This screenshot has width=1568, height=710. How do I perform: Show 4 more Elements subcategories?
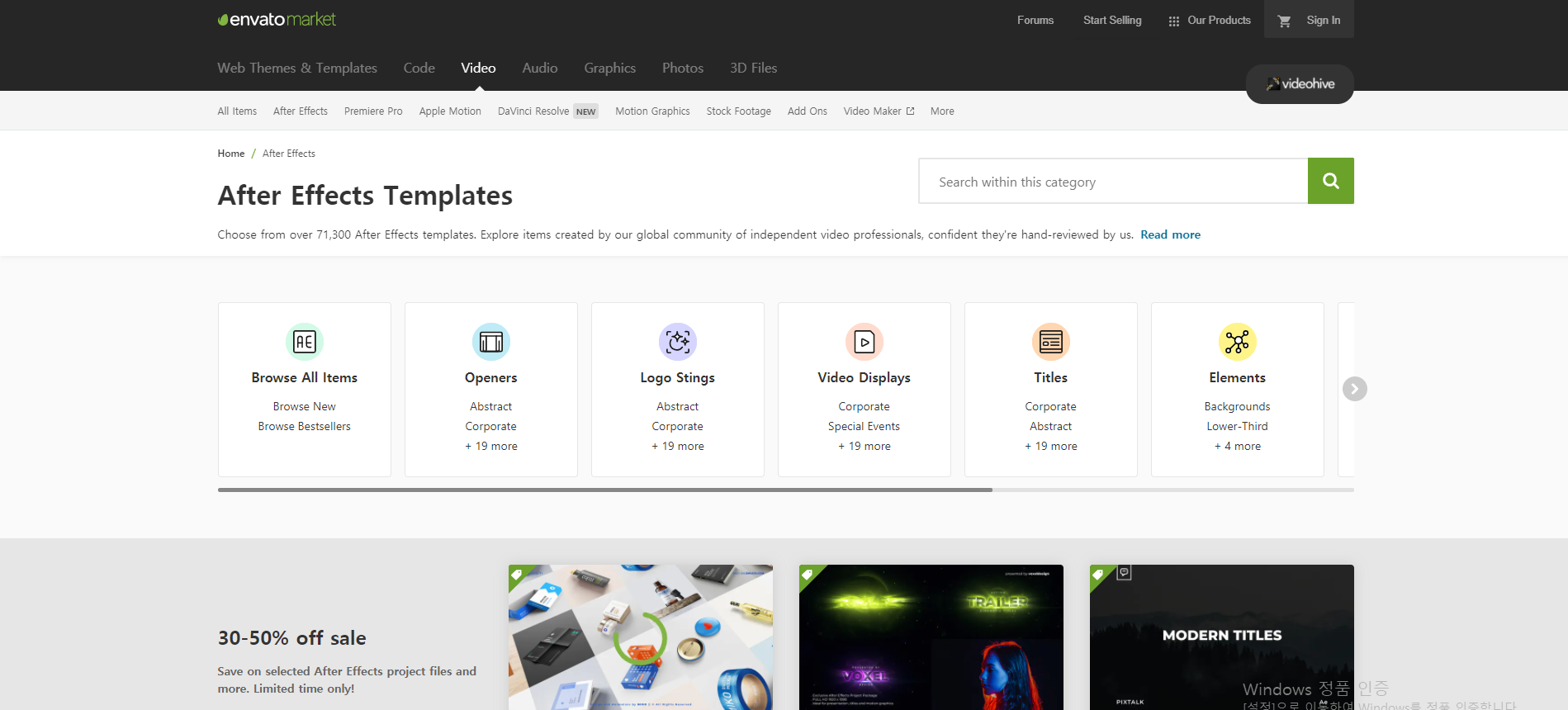point(1238,446)
